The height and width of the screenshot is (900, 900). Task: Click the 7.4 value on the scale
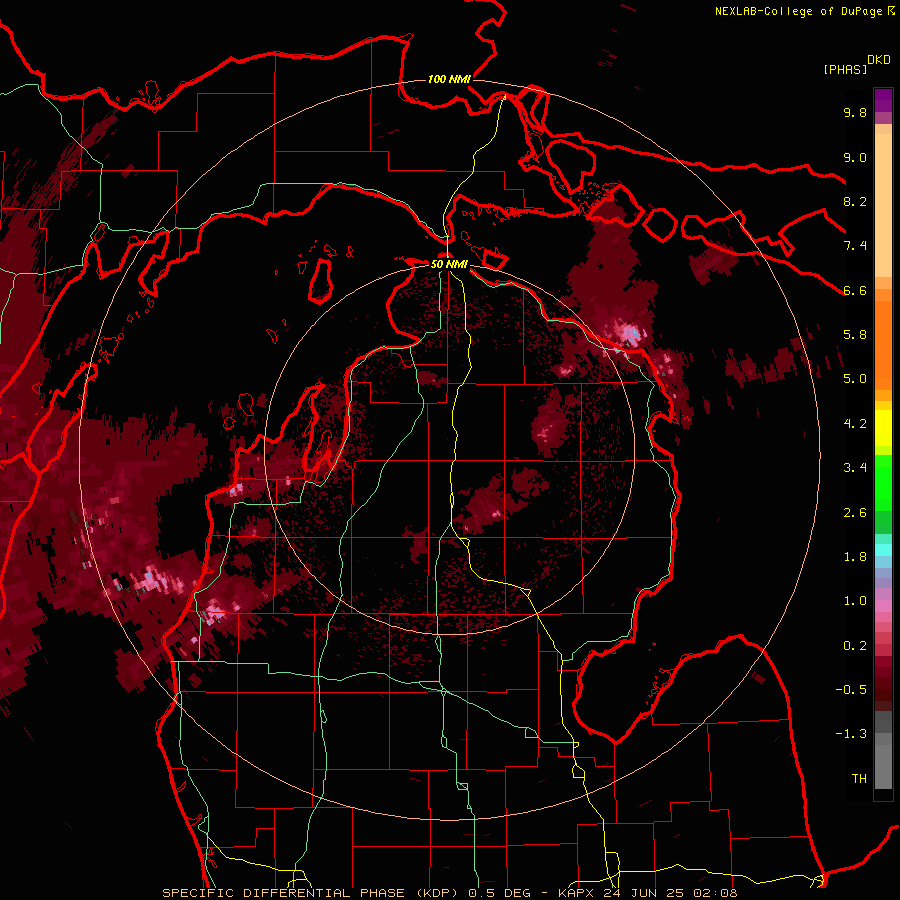tap(855, 246)
